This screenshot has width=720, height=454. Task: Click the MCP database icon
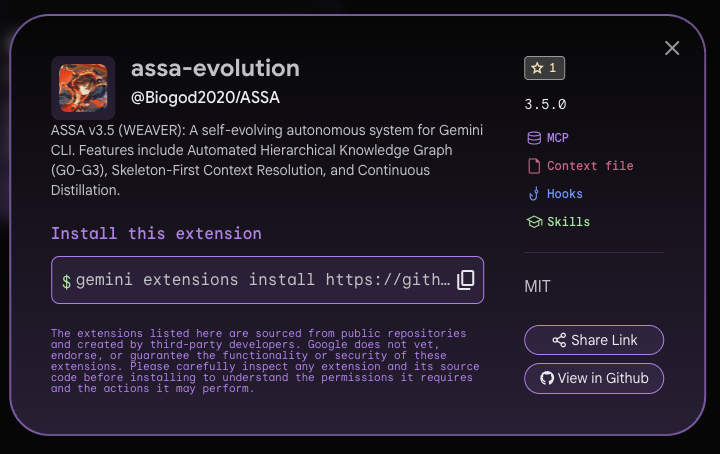[x=534, y=138]
